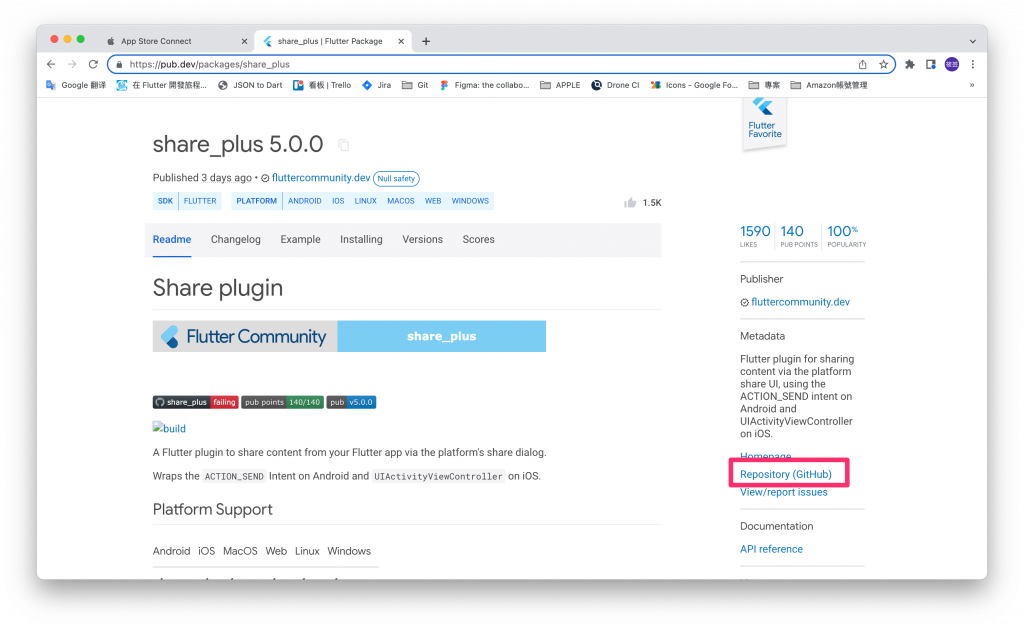
Task: Click the MACOS platform tag
Action: 400,201
